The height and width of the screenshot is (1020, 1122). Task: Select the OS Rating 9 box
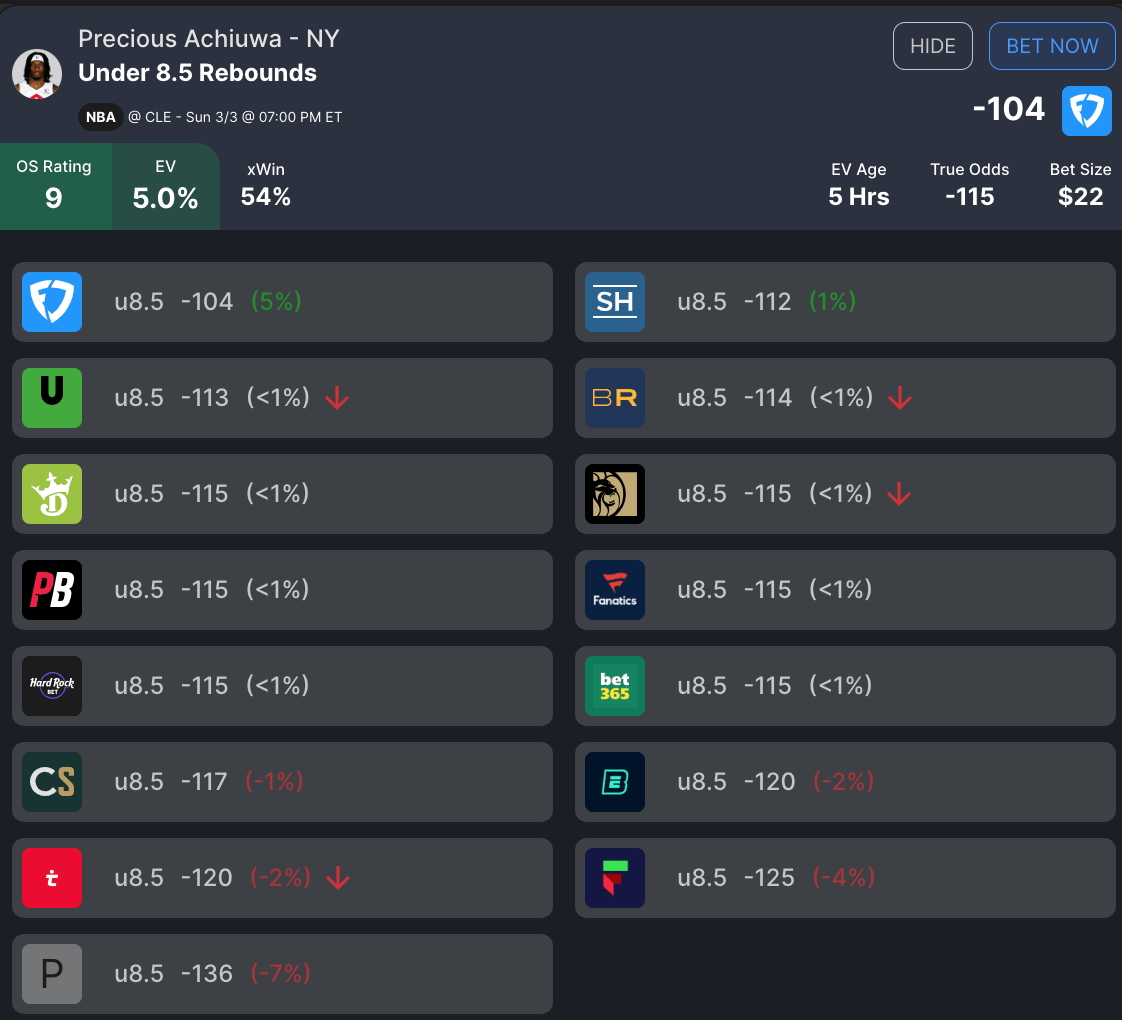pos(54,186)
